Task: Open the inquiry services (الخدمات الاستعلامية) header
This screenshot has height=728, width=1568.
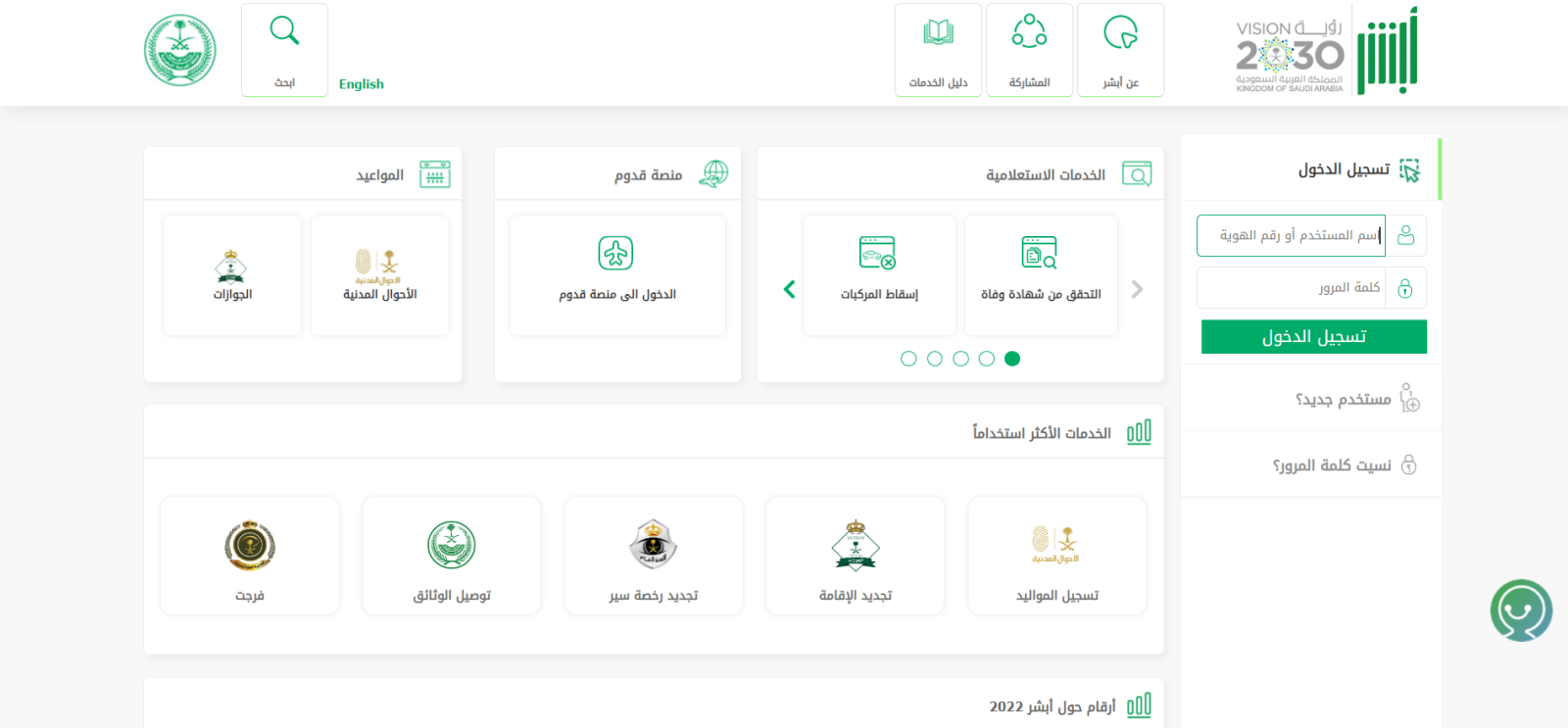Action: (x=1046, y=175)
